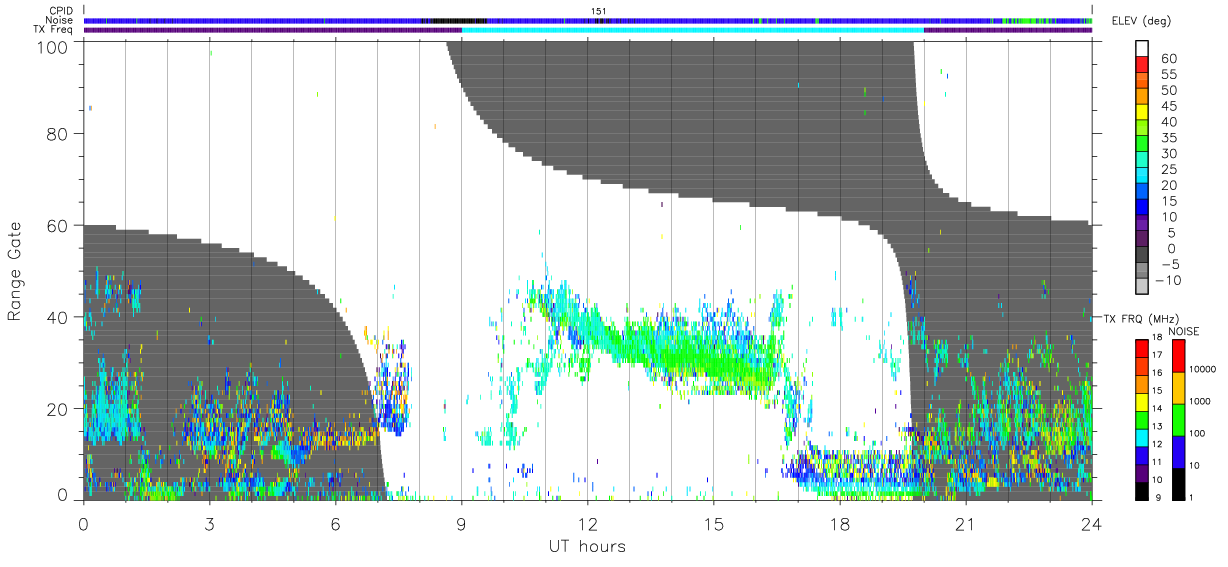Click the yellow 45 segment of elevation colorbar
The height and width of the screenshot is (567, 1228).
(x=1141, y=112)
